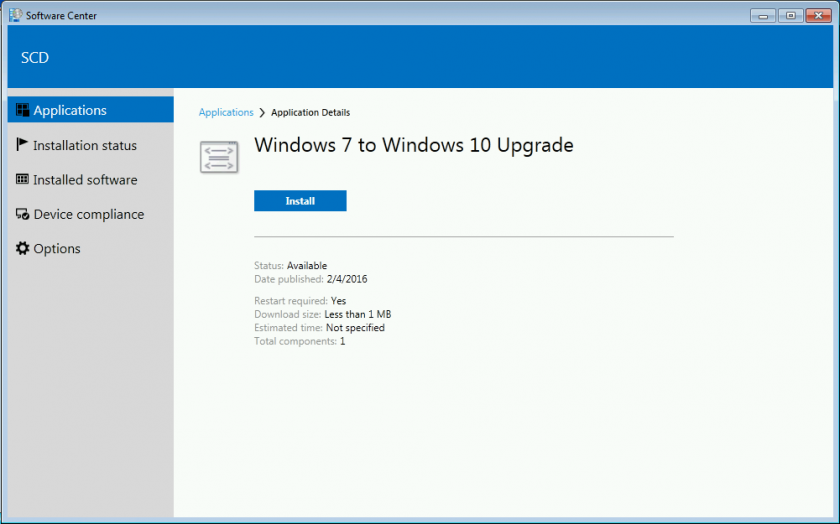Maximize the Software Center window

pos(790,15)
